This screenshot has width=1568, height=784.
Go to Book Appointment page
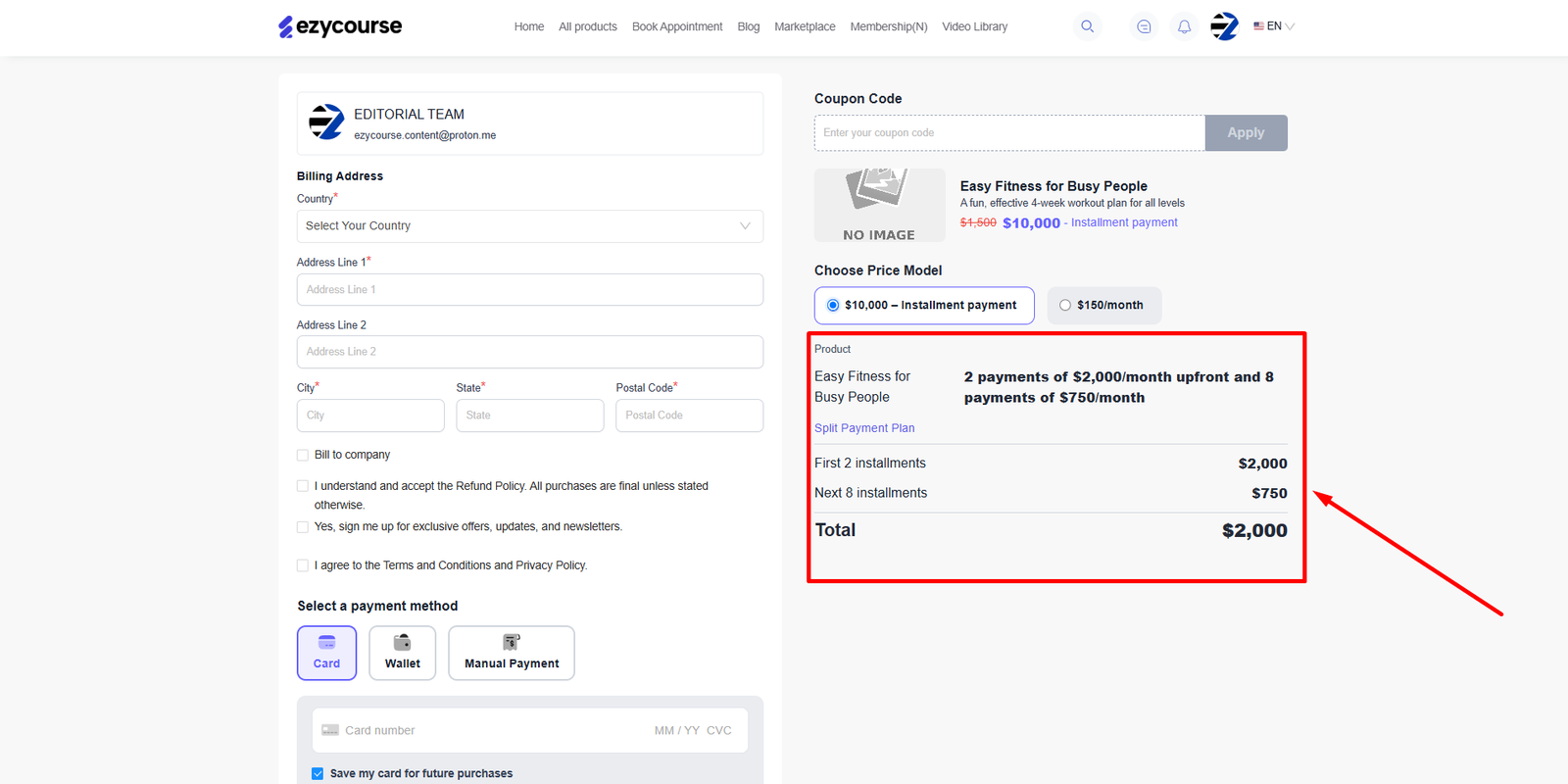click(676, 26)
